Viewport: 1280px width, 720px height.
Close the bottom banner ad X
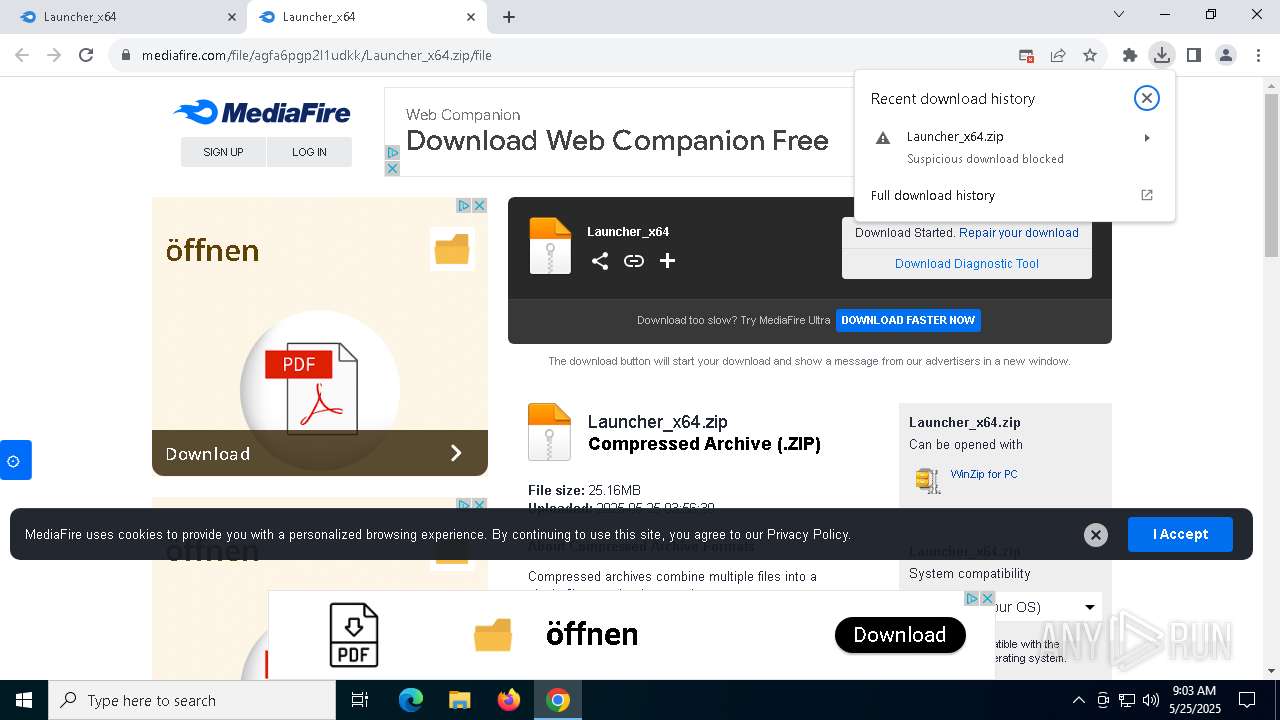[987, 598]
